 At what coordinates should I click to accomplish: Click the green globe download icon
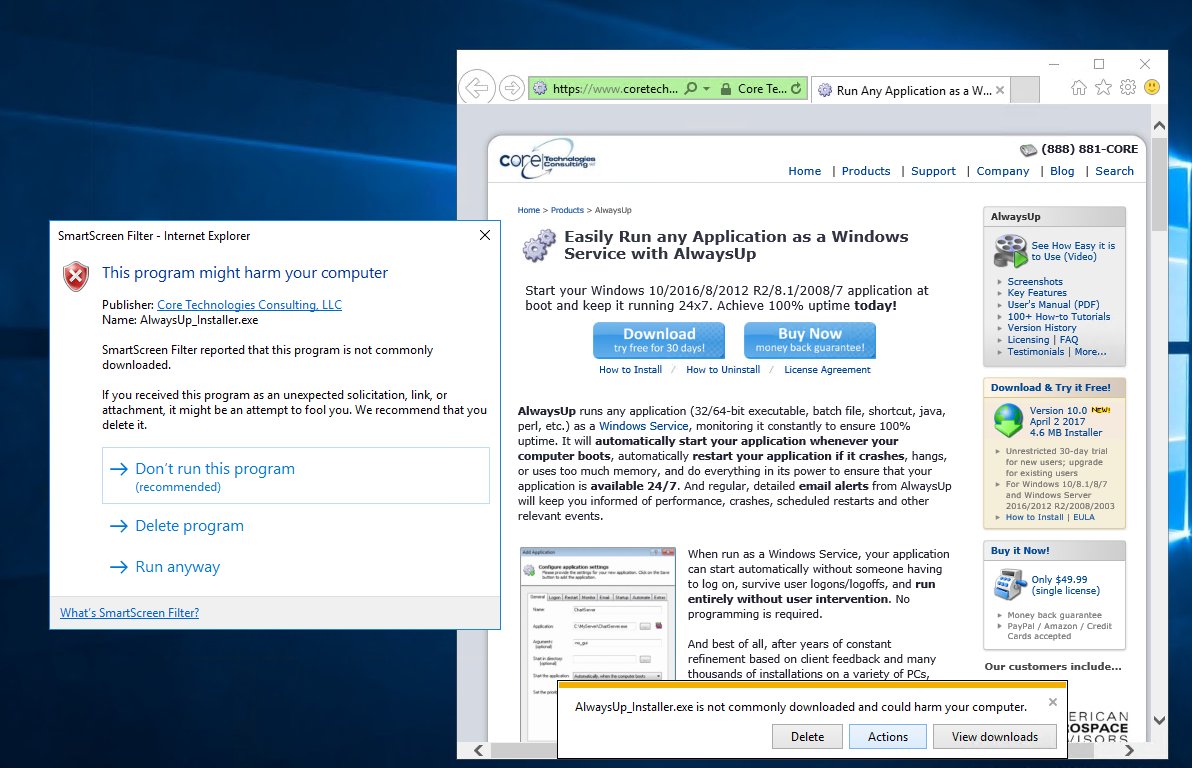click(x=1009, y=420)
